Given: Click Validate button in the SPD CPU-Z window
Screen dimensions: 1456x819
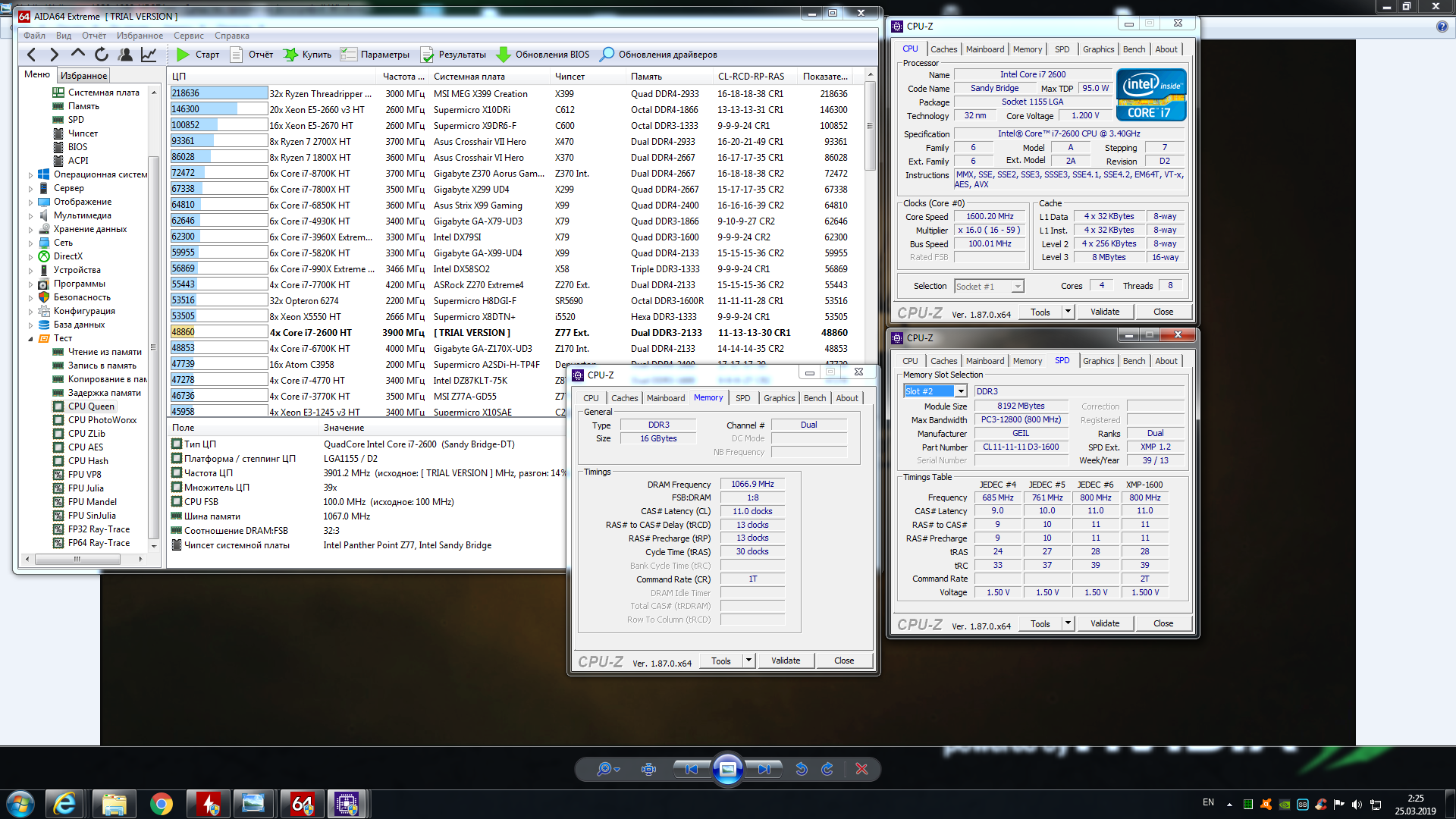Looking at the screenshot, I should point(1104,623).
